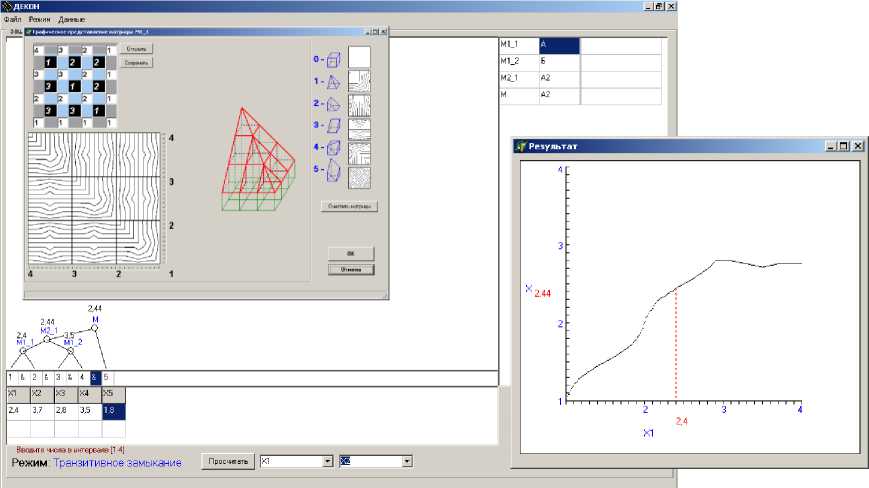
Task: Click the A2 cell in the M row
Action: click(x=559, y=95)
